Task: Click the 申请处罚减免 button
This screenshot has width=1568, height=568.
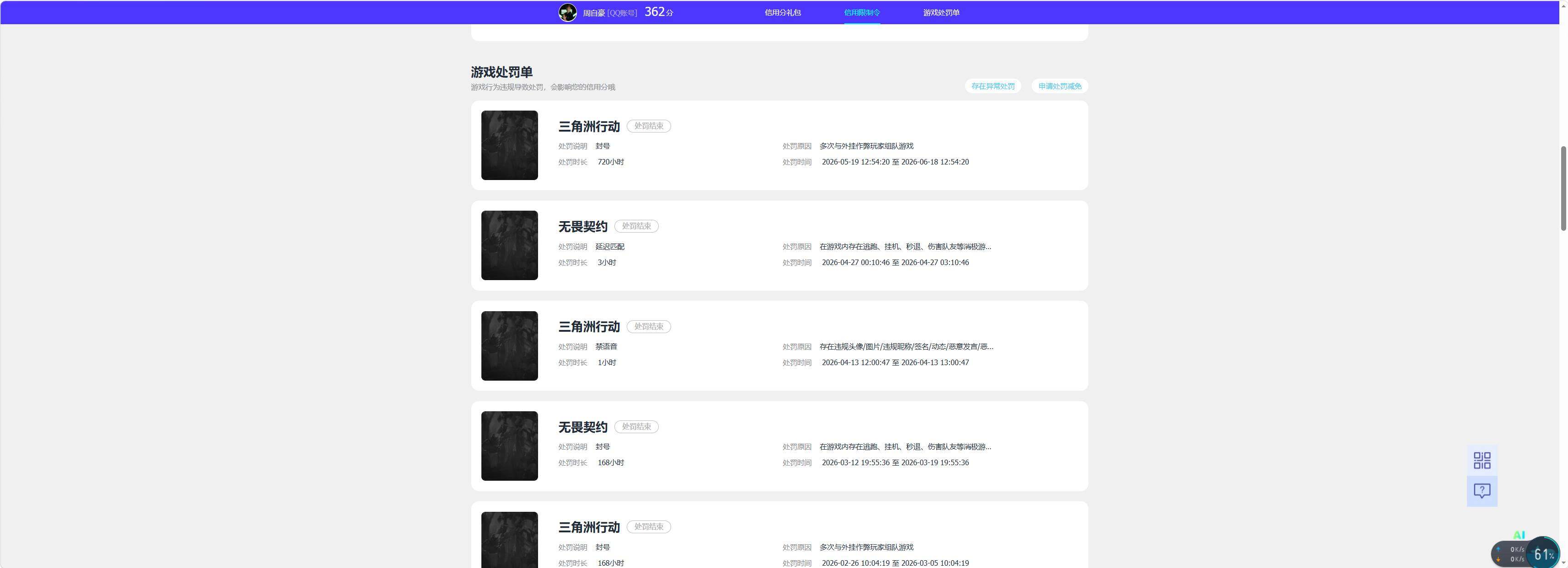Action: [1059, 86]
